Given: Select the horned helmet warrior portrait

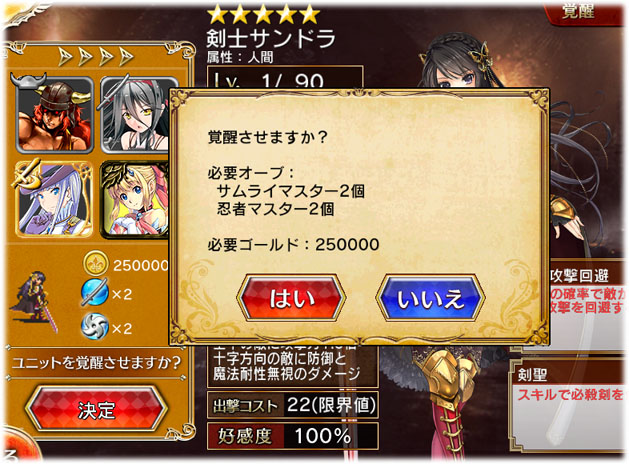Looking at the screenshot, I should (x=55, y=113).
